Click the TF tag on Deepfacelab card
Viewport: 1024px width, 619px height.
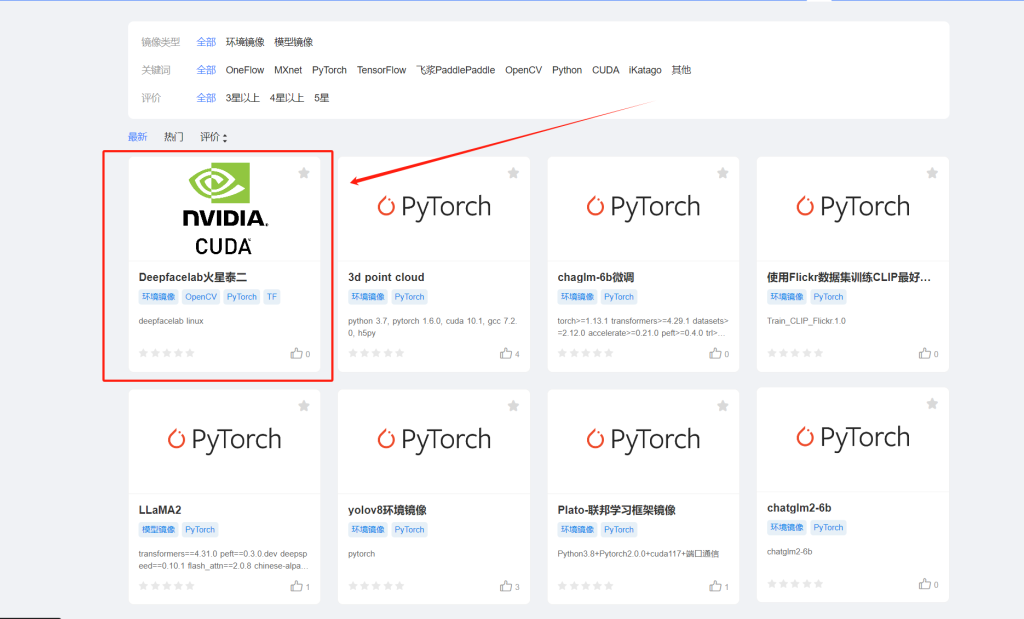[x=272, y=296]
